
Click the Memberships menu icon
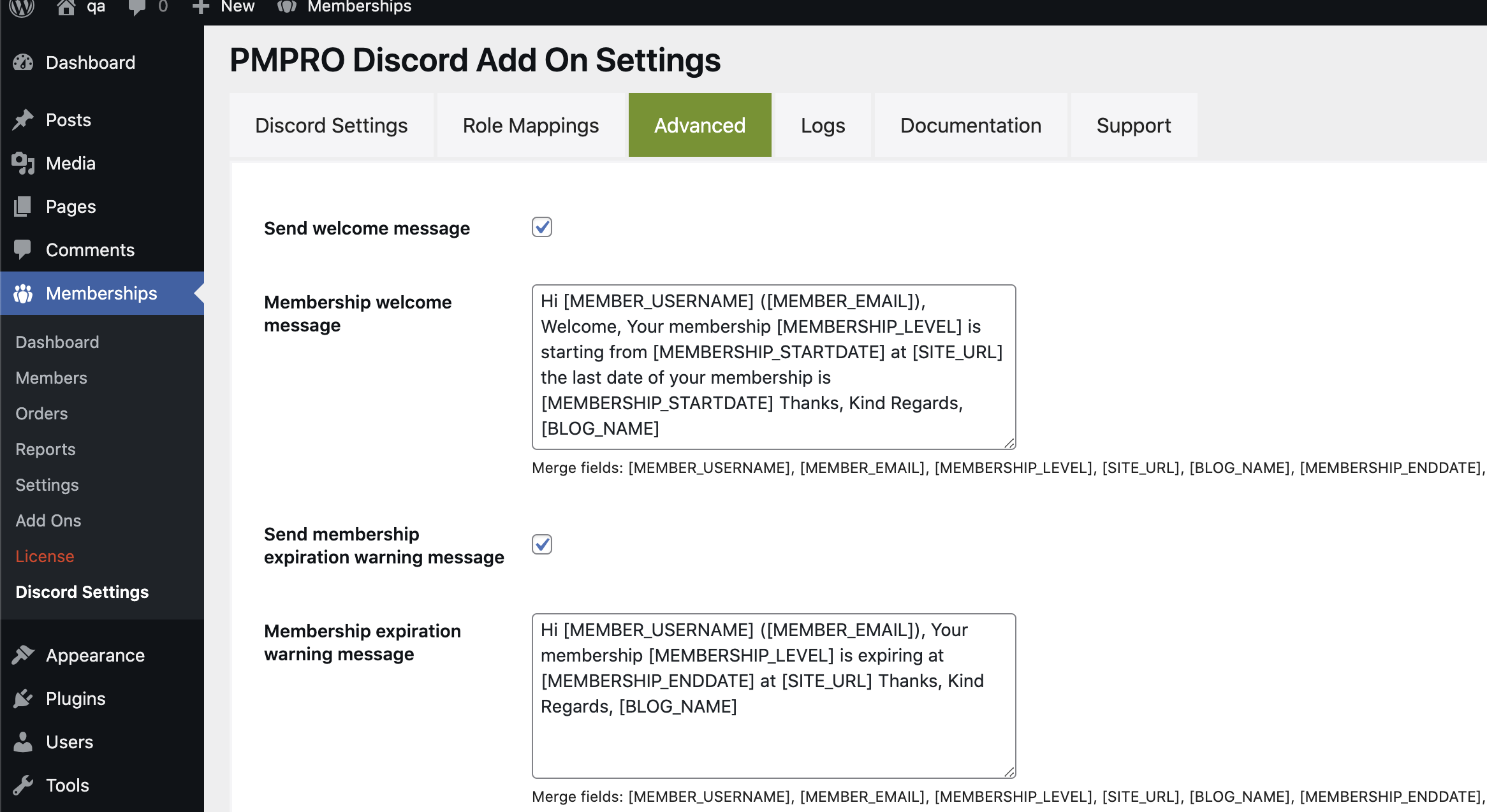(x=24, y=294)
